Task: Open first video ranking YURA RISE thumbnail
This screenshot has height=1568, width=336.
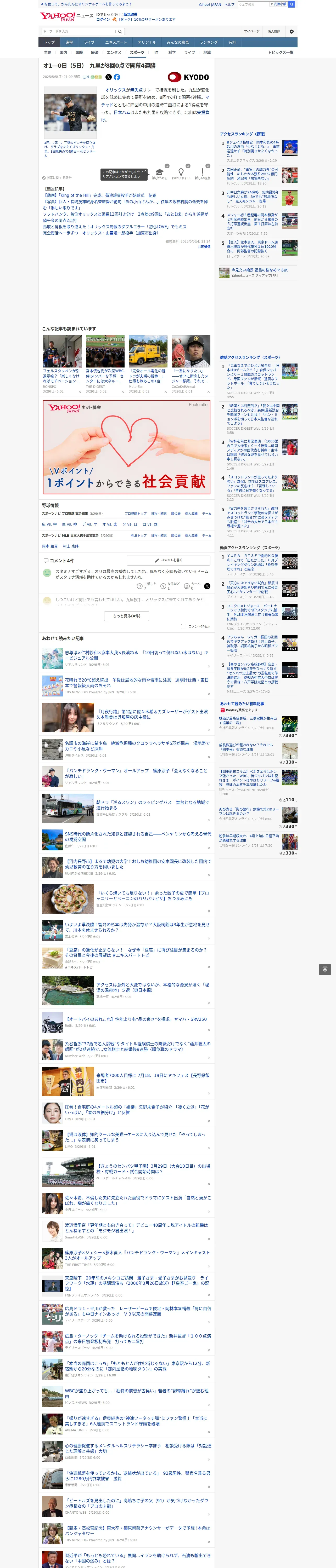Action: coord(290,561)
